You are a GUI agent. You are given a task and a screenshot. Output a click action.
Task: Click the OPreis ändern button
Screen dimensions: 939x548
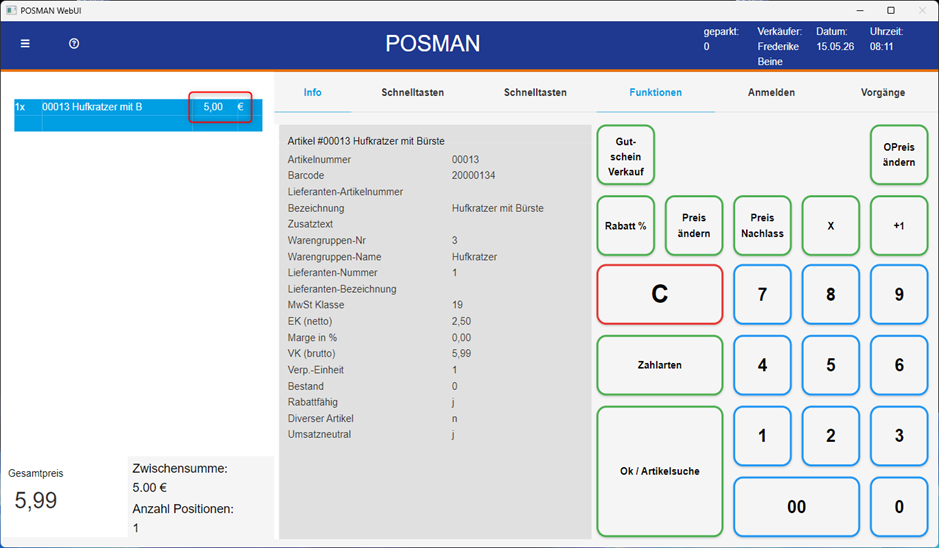[899, 155]
